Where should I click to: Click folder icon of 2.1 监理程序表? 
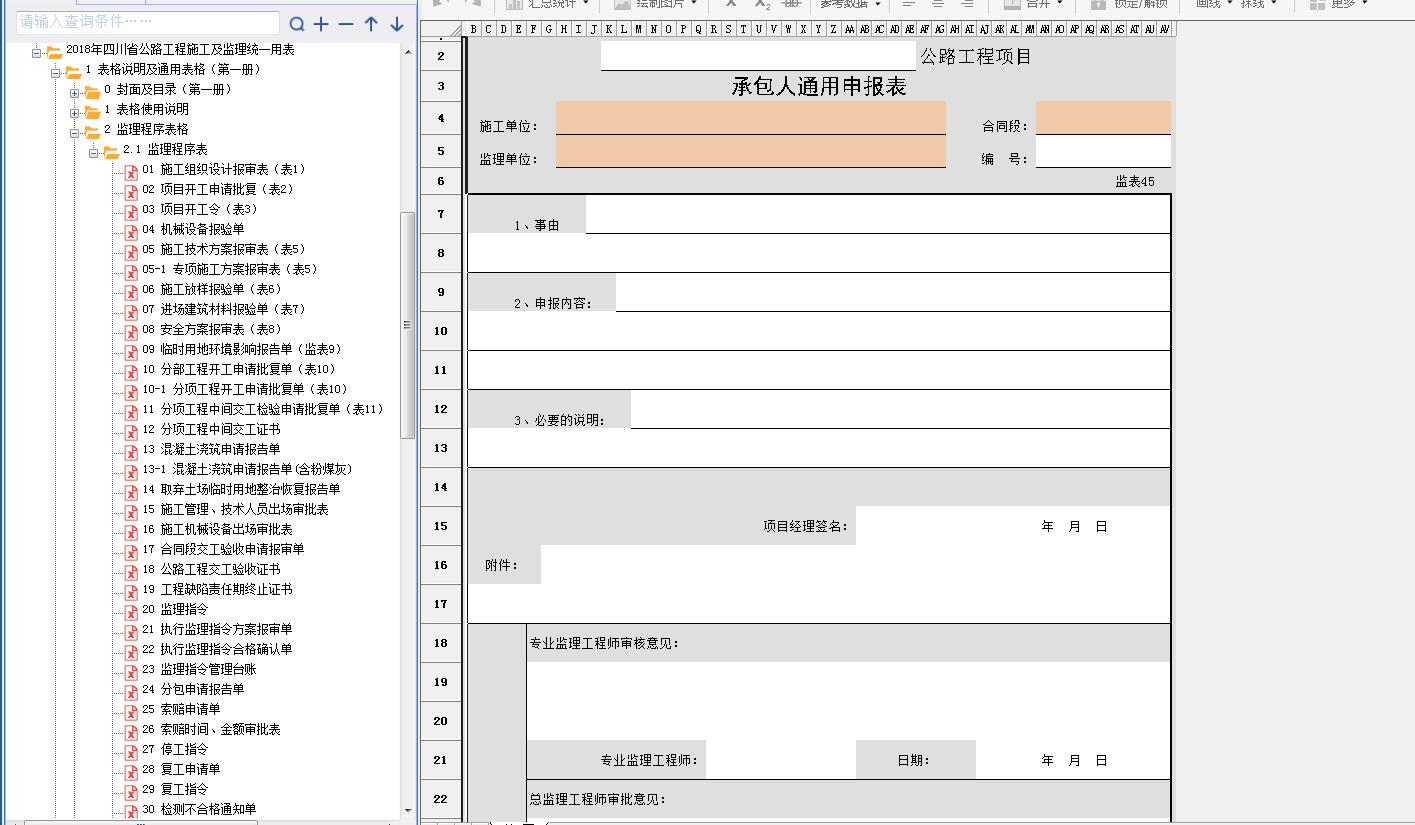tap(111, 152)
